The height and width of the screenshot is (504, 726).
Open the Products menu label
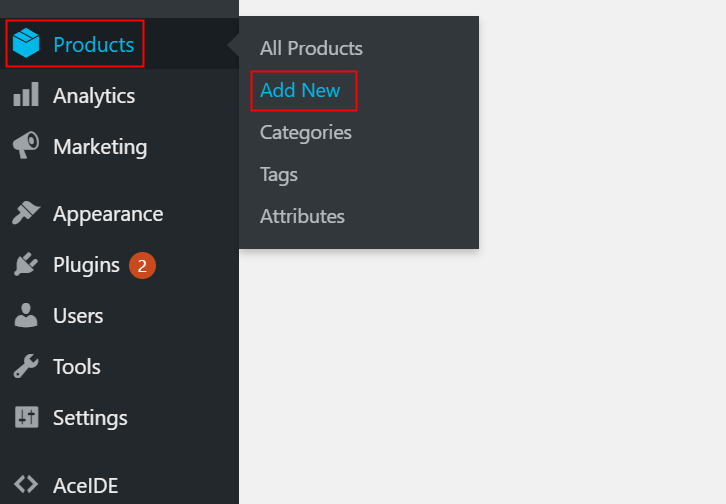(93, 45)
